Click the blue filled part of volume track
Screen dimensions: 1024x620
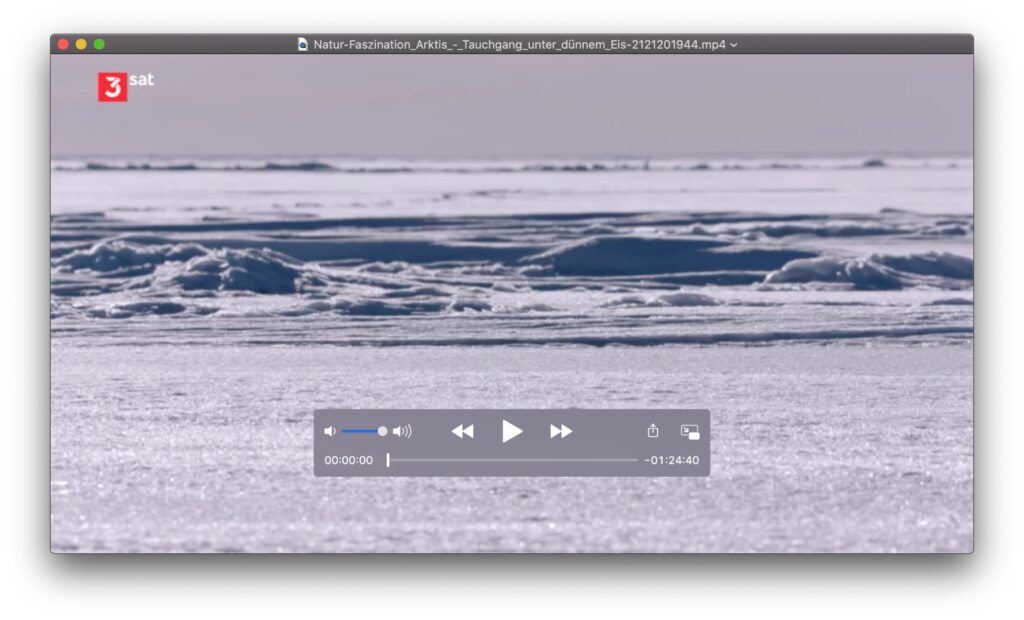(x=360, y=431)
